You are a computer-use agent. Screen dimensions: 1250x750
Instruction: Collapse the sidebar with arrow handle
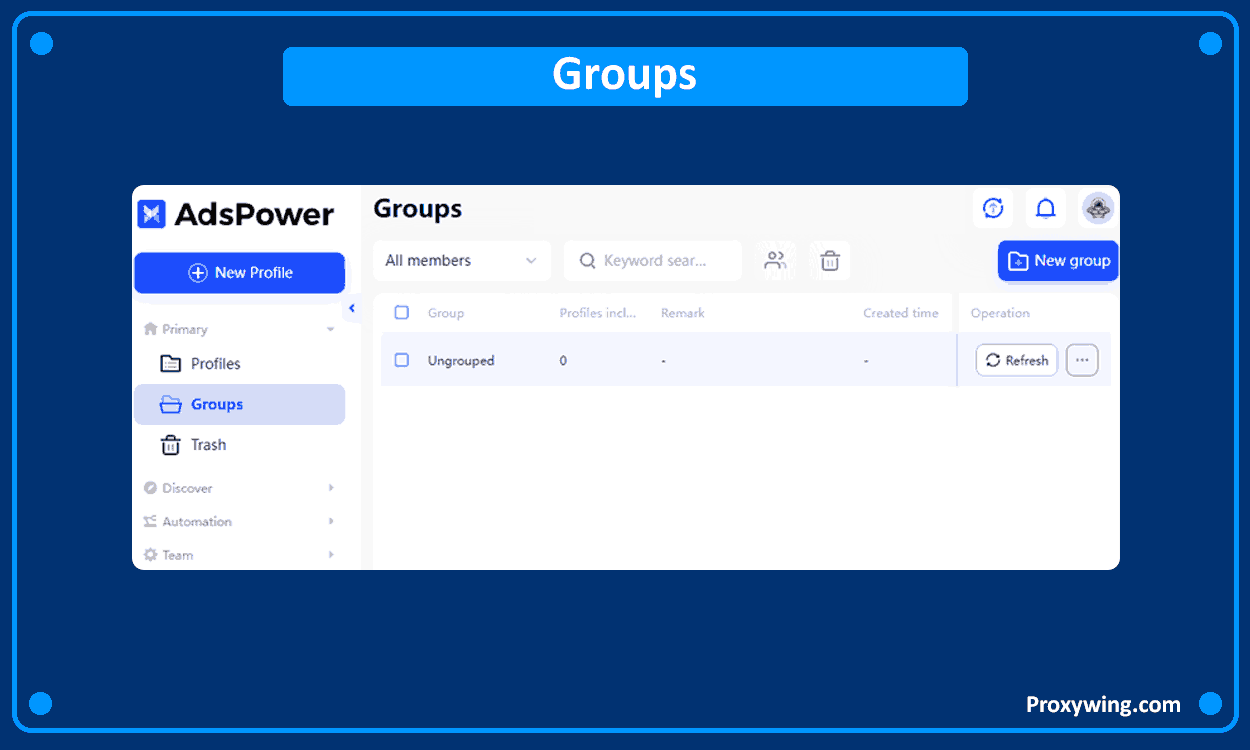tap(351, 309)
